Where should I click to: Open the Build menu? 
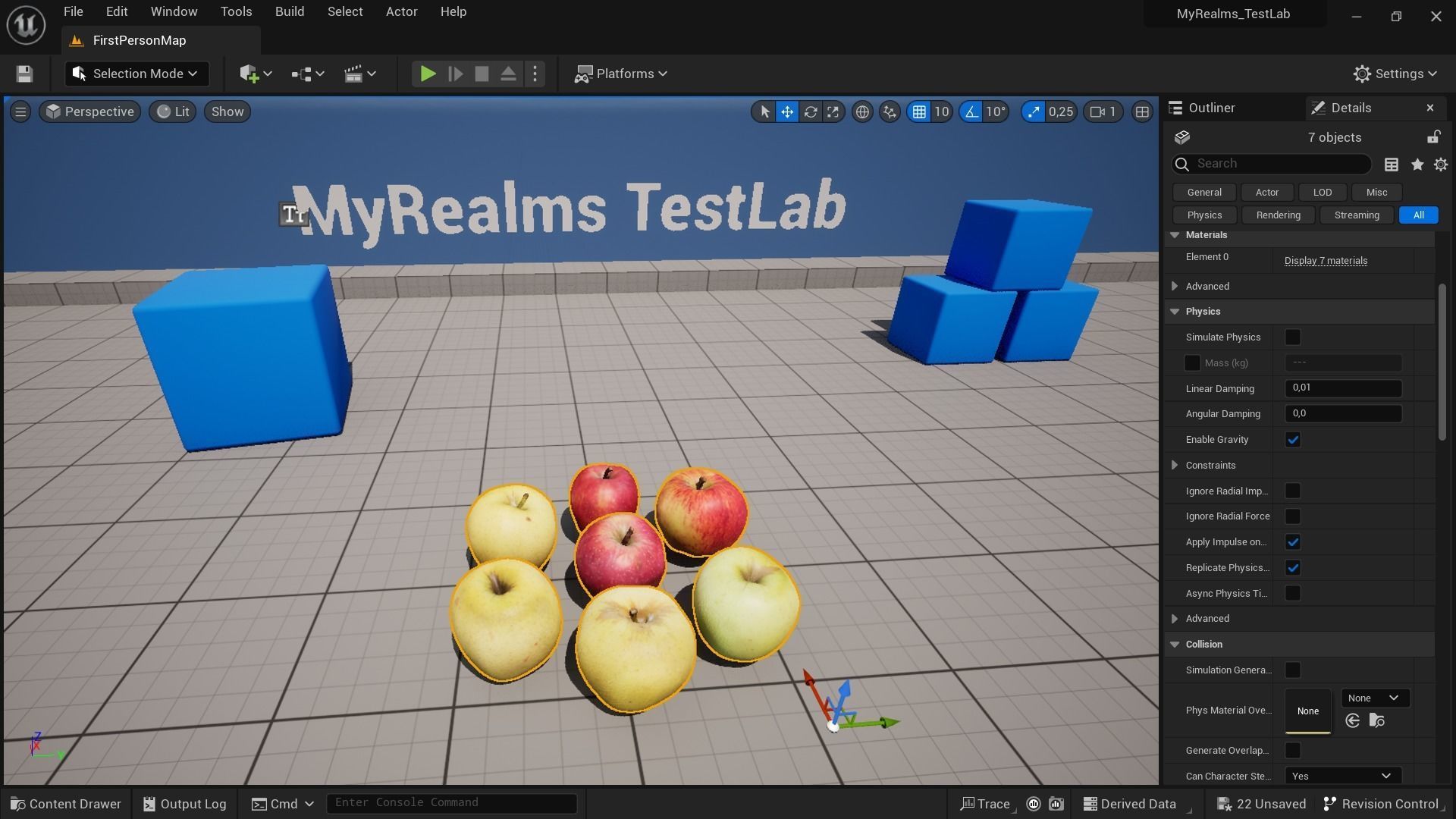290,11
